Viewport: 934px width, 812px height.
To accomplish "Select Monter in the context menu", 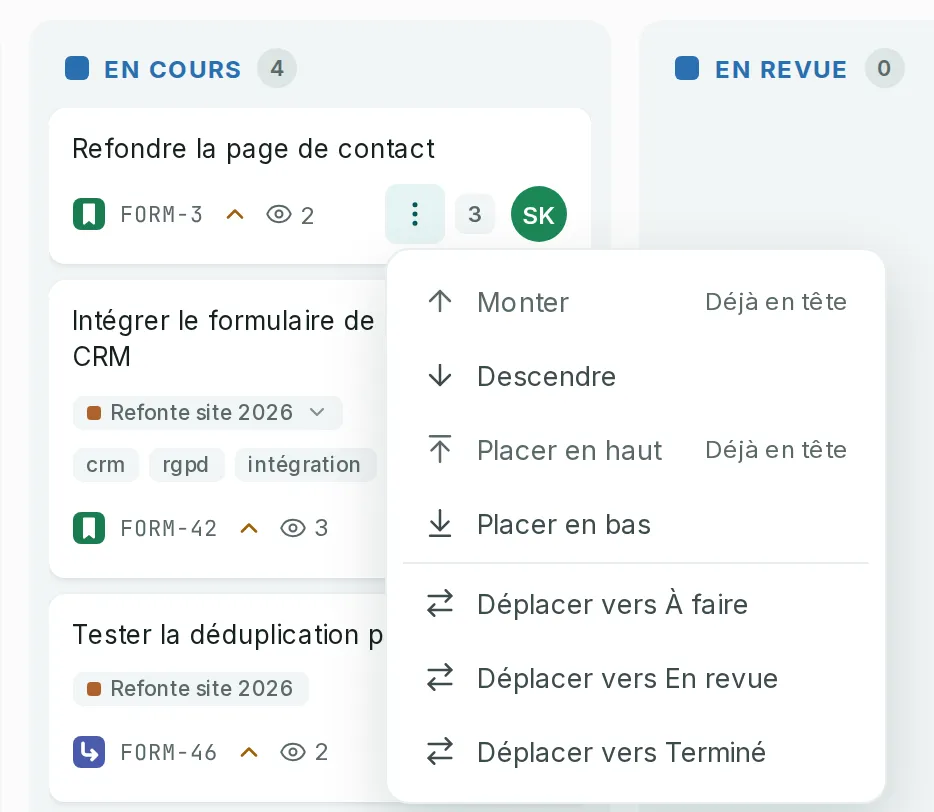I will pos(636,302).
